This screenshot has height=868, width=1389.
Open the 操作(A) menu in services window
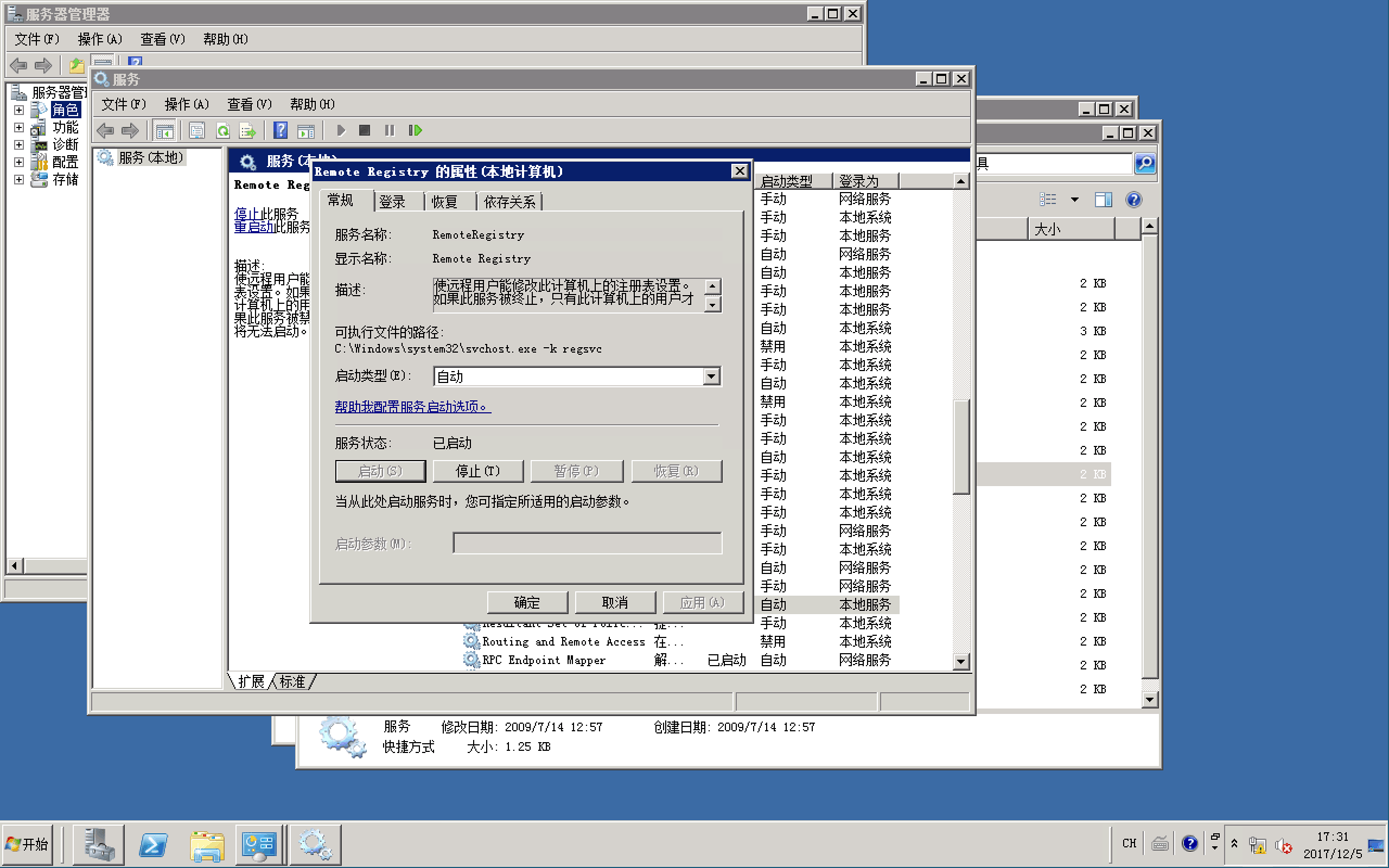(x=187, y=104)
